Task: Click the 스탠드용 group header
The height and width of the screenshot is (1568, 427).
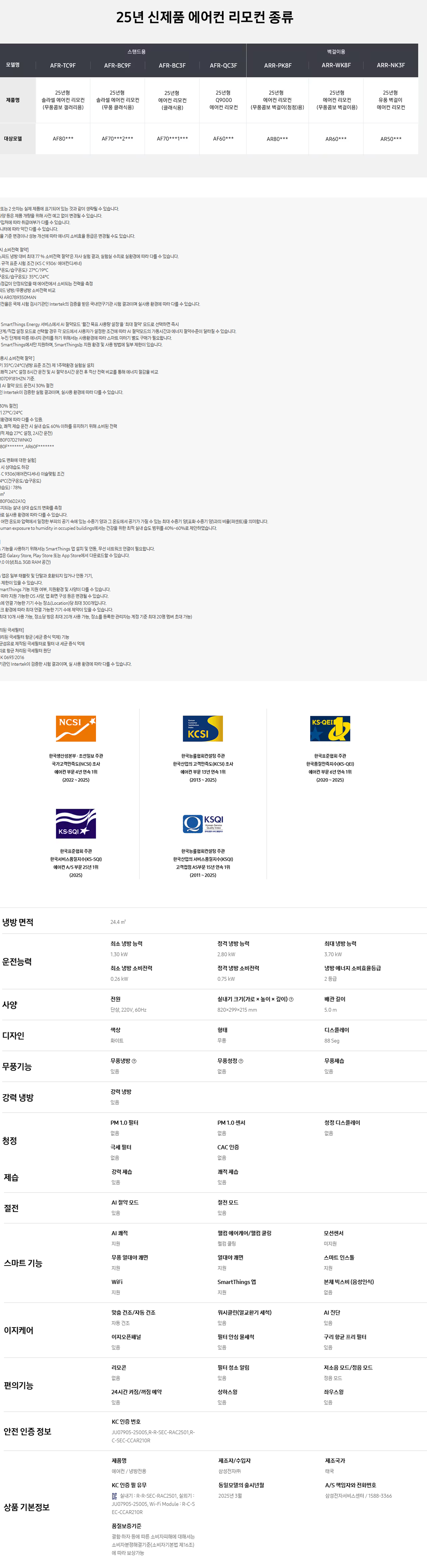Action: click(137, 52)
